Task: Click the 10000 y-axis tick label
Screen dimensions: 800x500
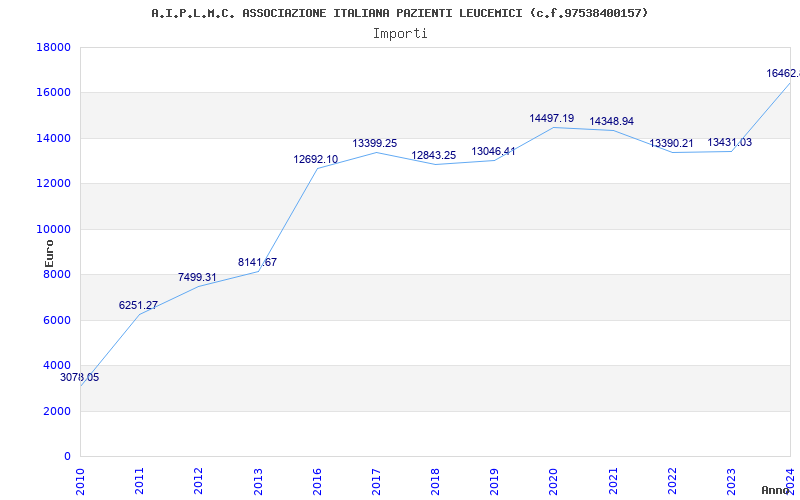Action: pyautogui.click(x=53, y=229)
